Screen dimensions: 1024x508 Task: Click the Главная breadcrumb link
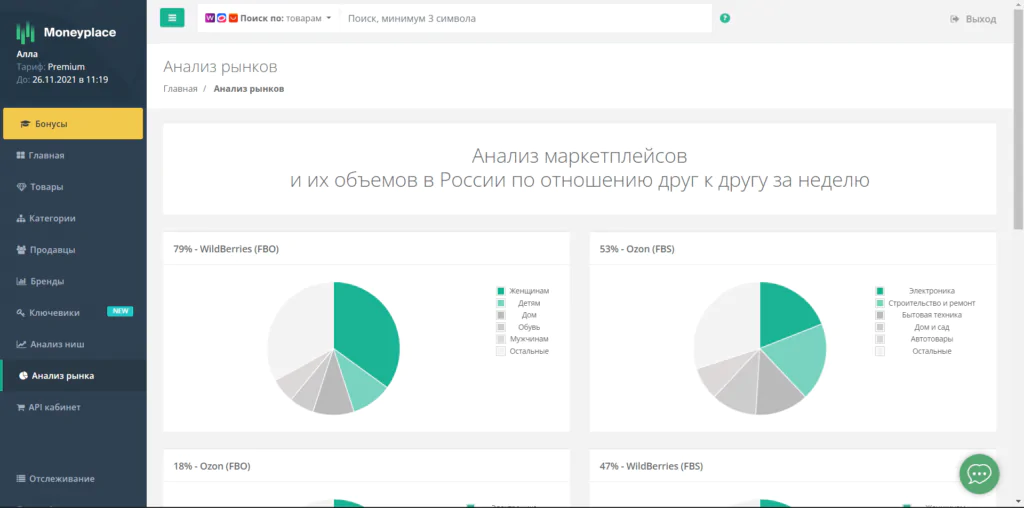click(x=180, y=89)
